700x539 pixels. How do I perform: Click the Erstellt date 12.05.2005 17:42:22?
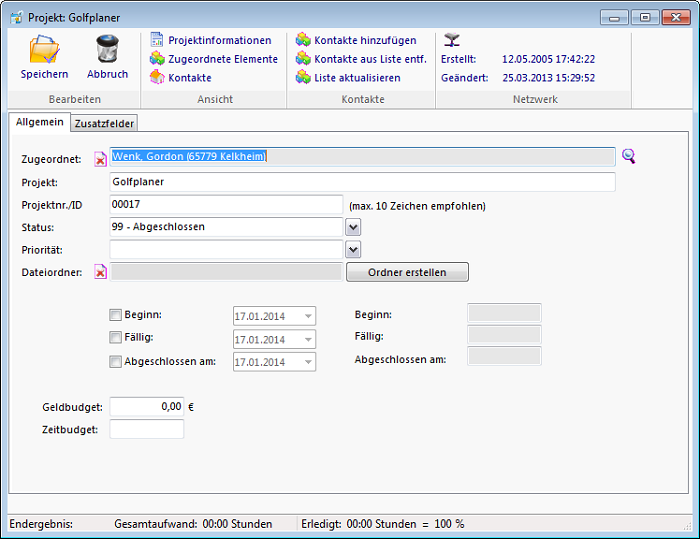(x=548, y=59)
